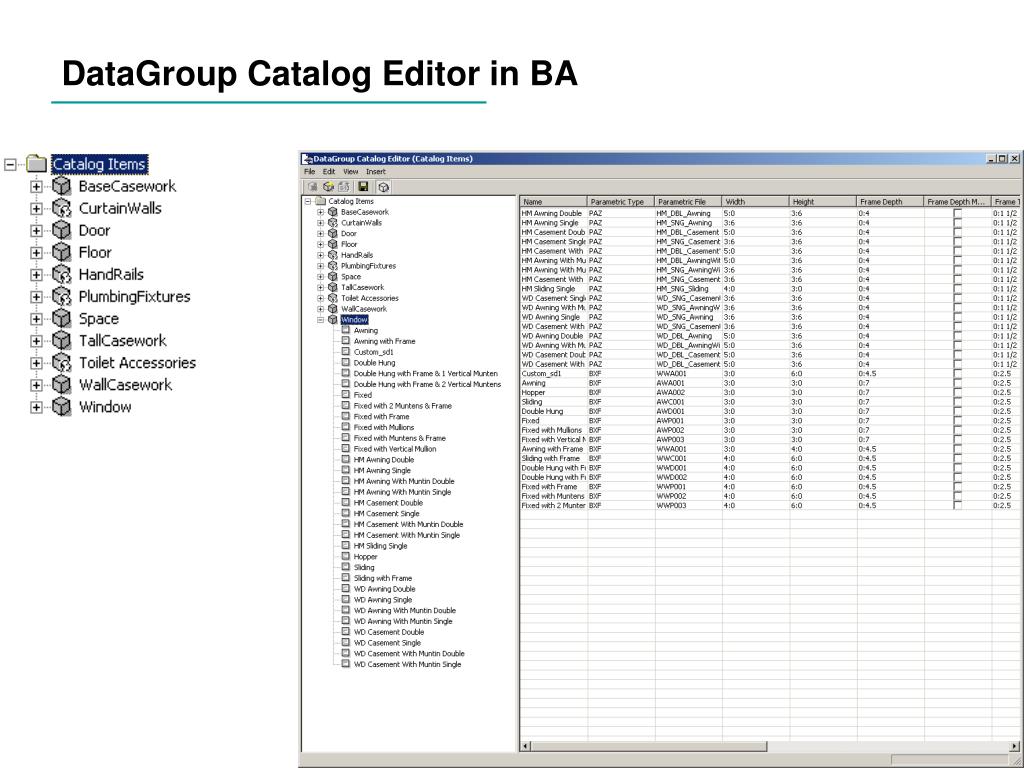Click the Floor cube icon in enlarged tree
This screenshot has height=768, width=1024.
(61, 252)
